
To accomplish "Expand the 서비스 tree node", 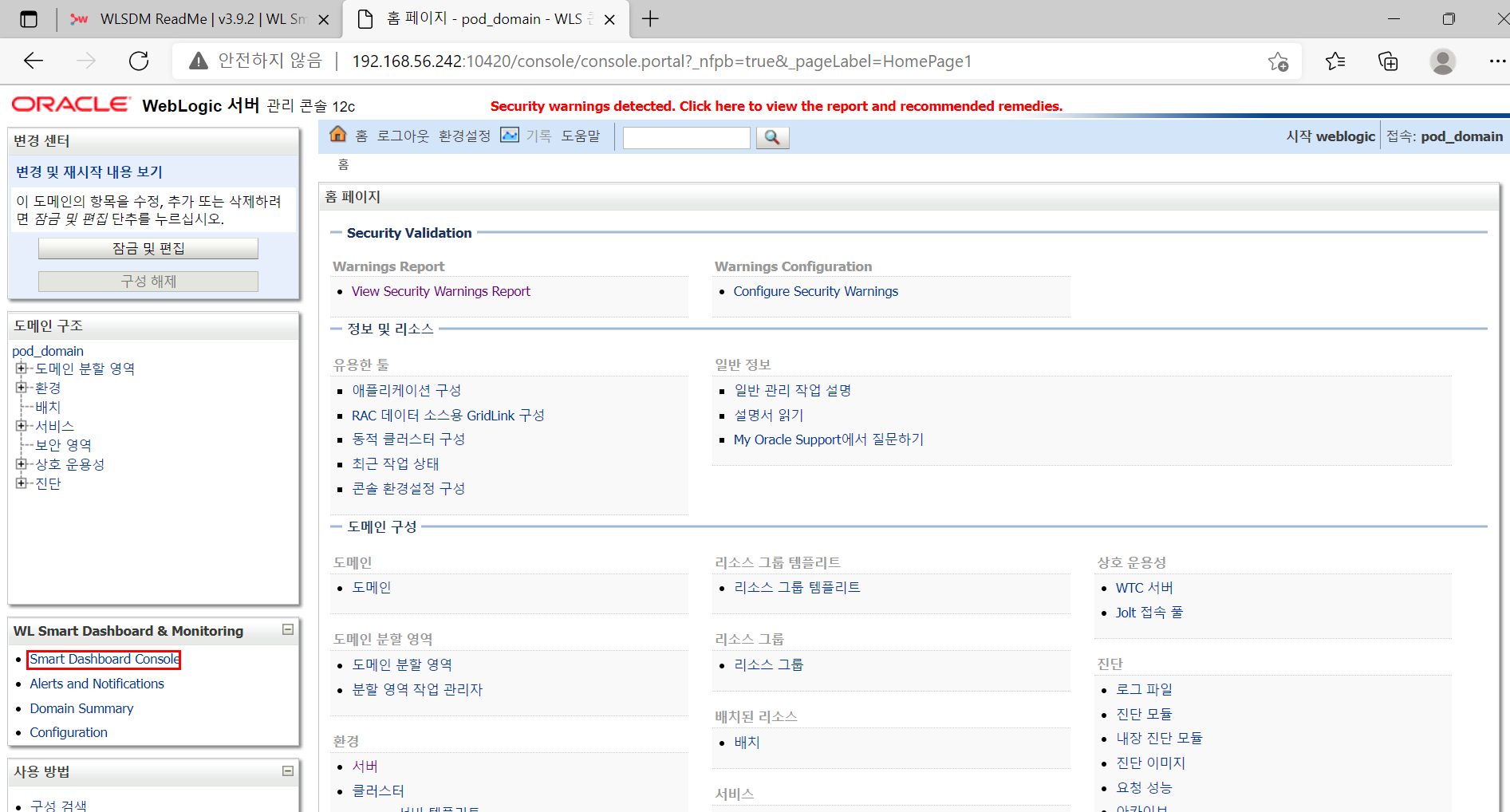I will point(21,426).
